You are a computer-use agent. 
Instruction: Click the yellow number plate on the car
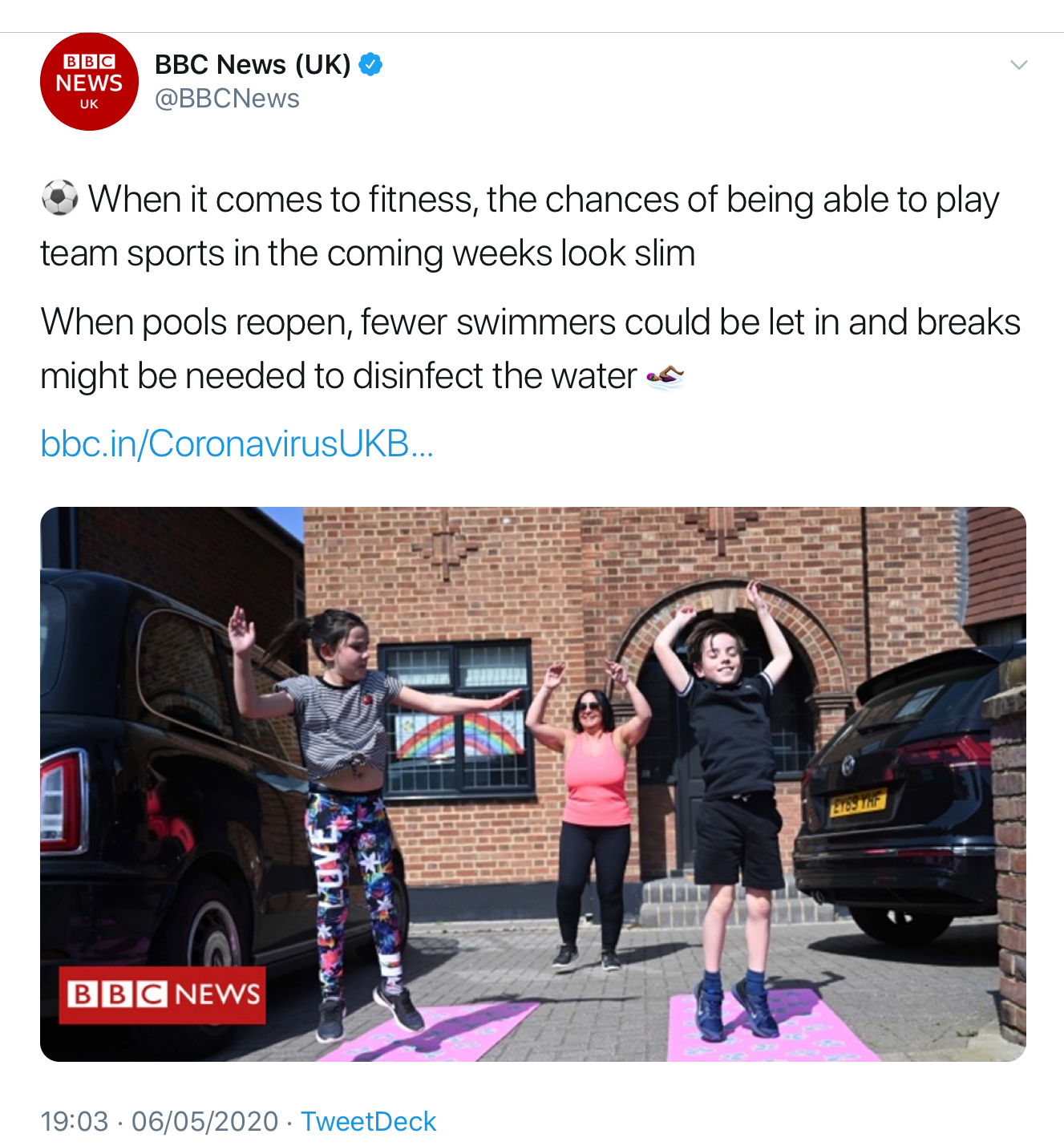pyautogui.click(x=859, y=801)
